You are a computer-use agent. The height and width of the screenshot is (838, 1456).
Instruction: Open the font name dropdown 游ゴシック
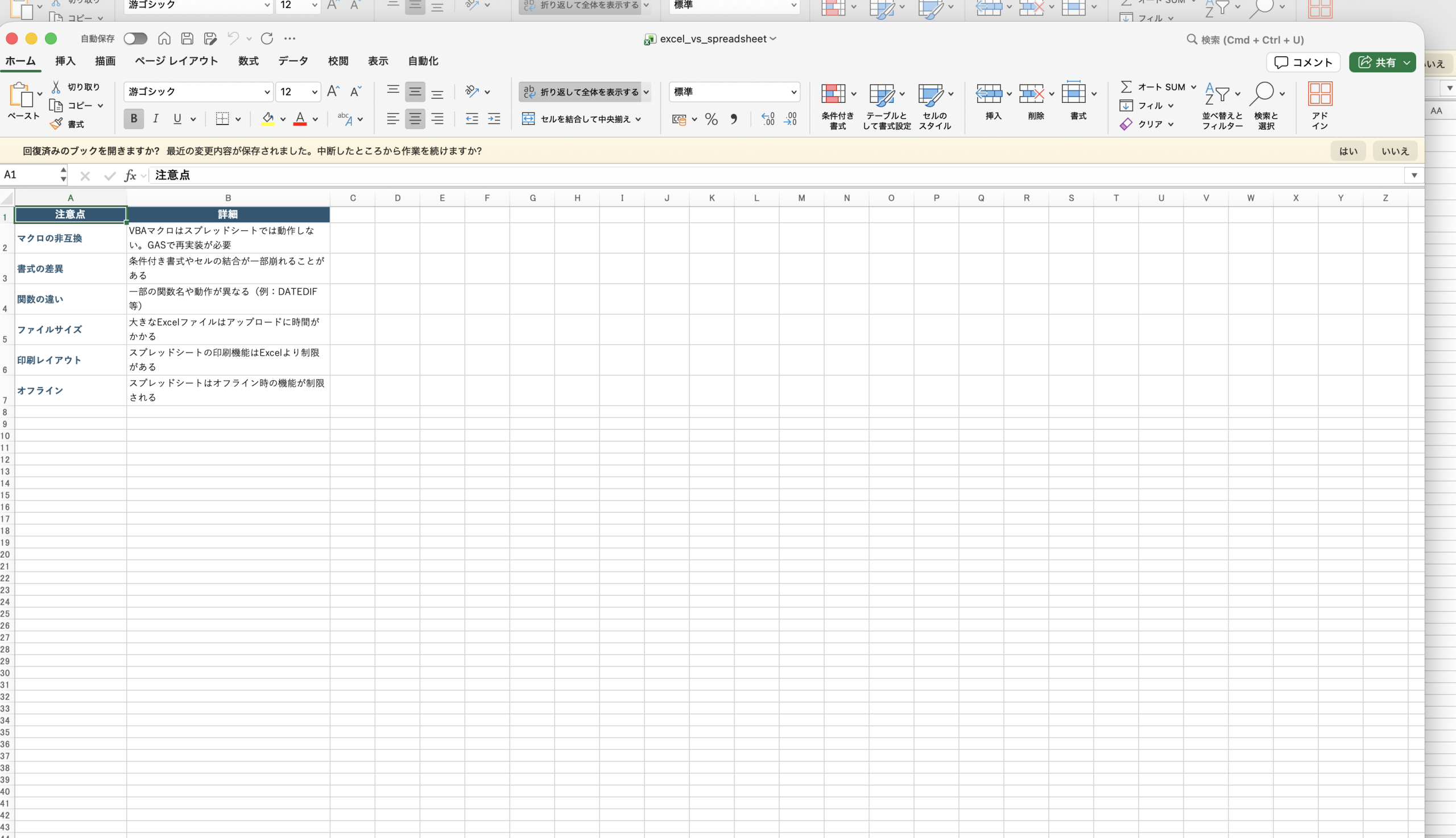[x=267, y=92]
